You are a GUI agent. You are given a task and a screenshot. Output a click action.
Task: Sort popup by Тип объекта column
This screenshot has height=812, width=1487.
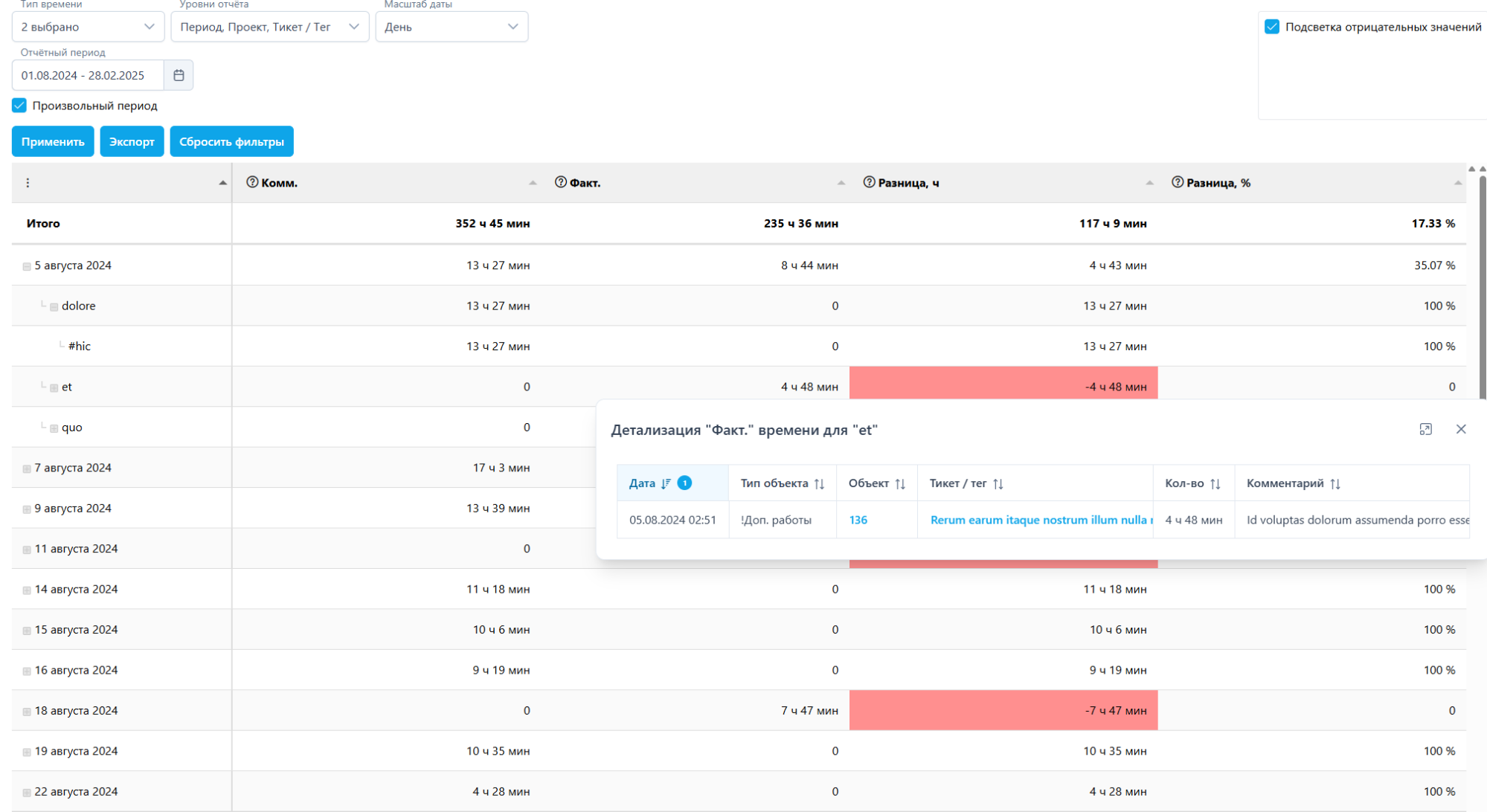tap(819, 484)
